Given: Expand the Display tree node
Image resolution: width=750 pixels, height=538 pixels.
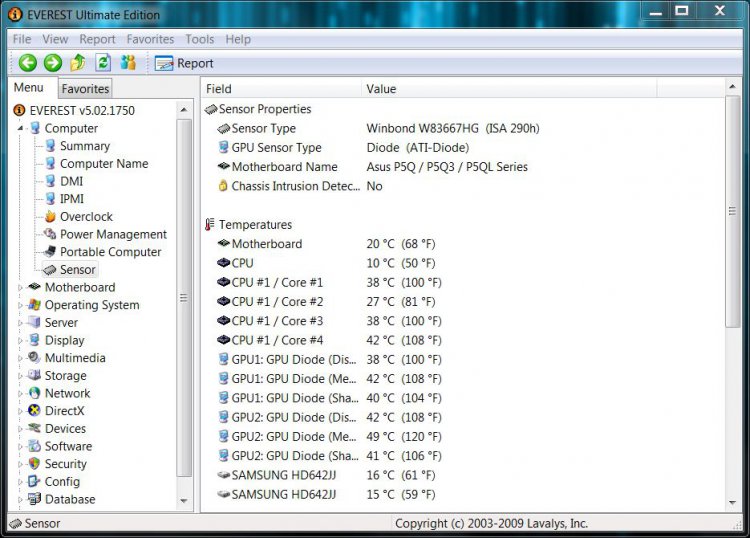Looking at the screenshot, I should (x=20, y=340).
